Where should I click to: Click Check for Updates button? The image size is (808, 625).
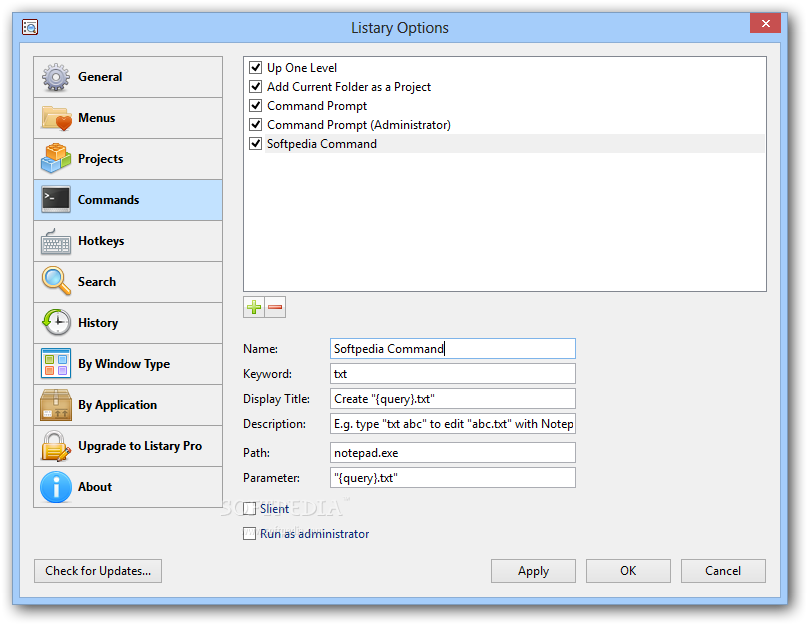click(x=98, y=571)
